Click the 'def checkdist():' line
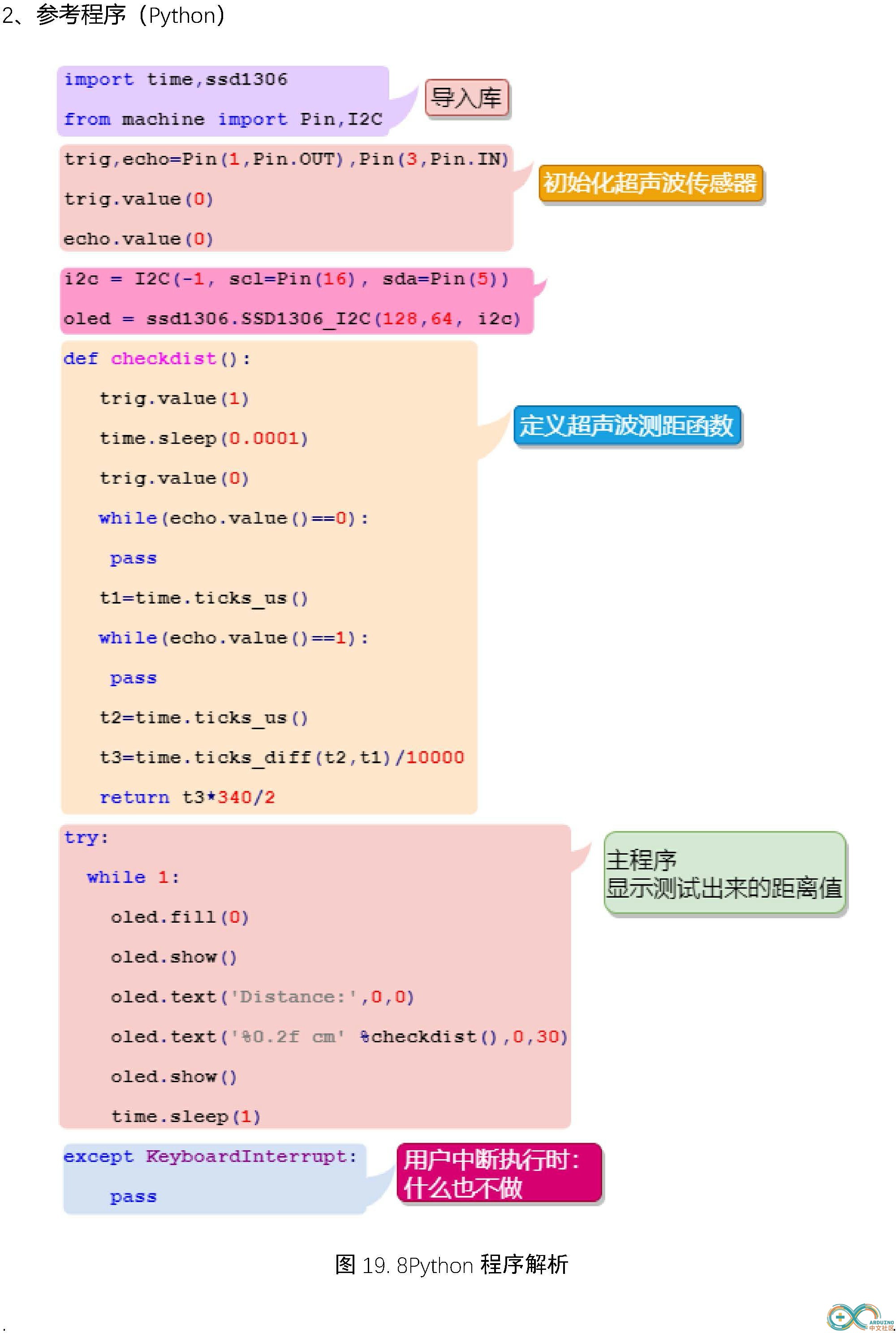Viewport: 896px width, 1333px height. coord(156,358)
